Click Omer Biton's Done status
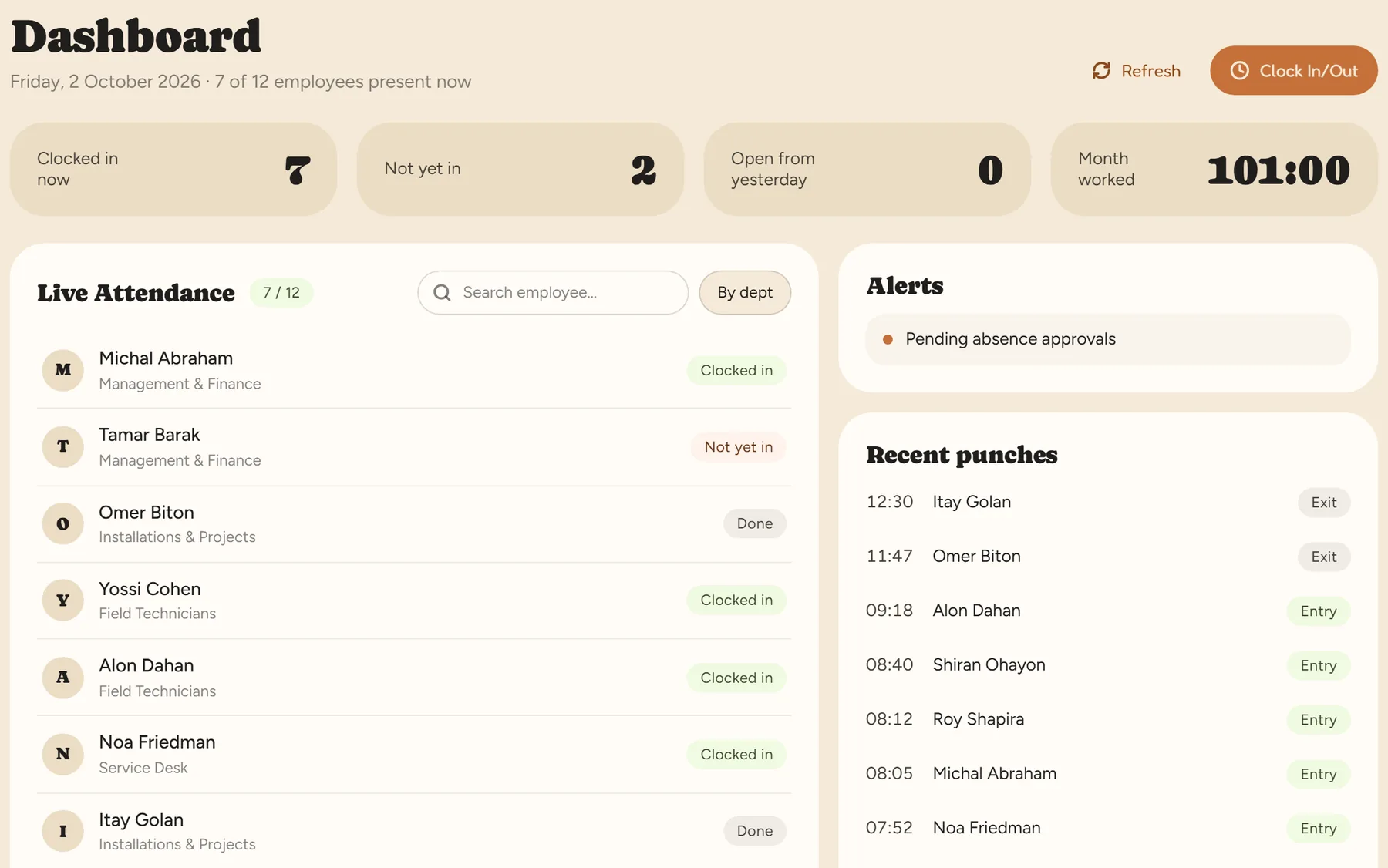This screenshot has width=1388, height=868. 755,523
